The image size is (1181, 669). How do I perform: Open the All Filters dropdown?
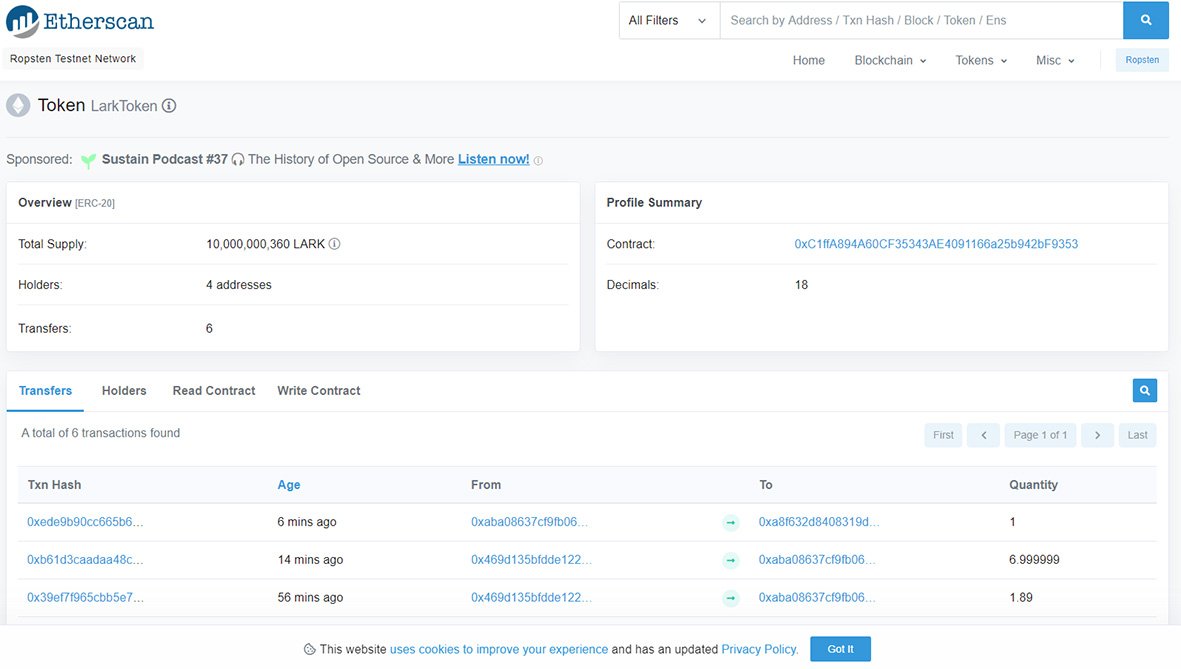point(669,20)
